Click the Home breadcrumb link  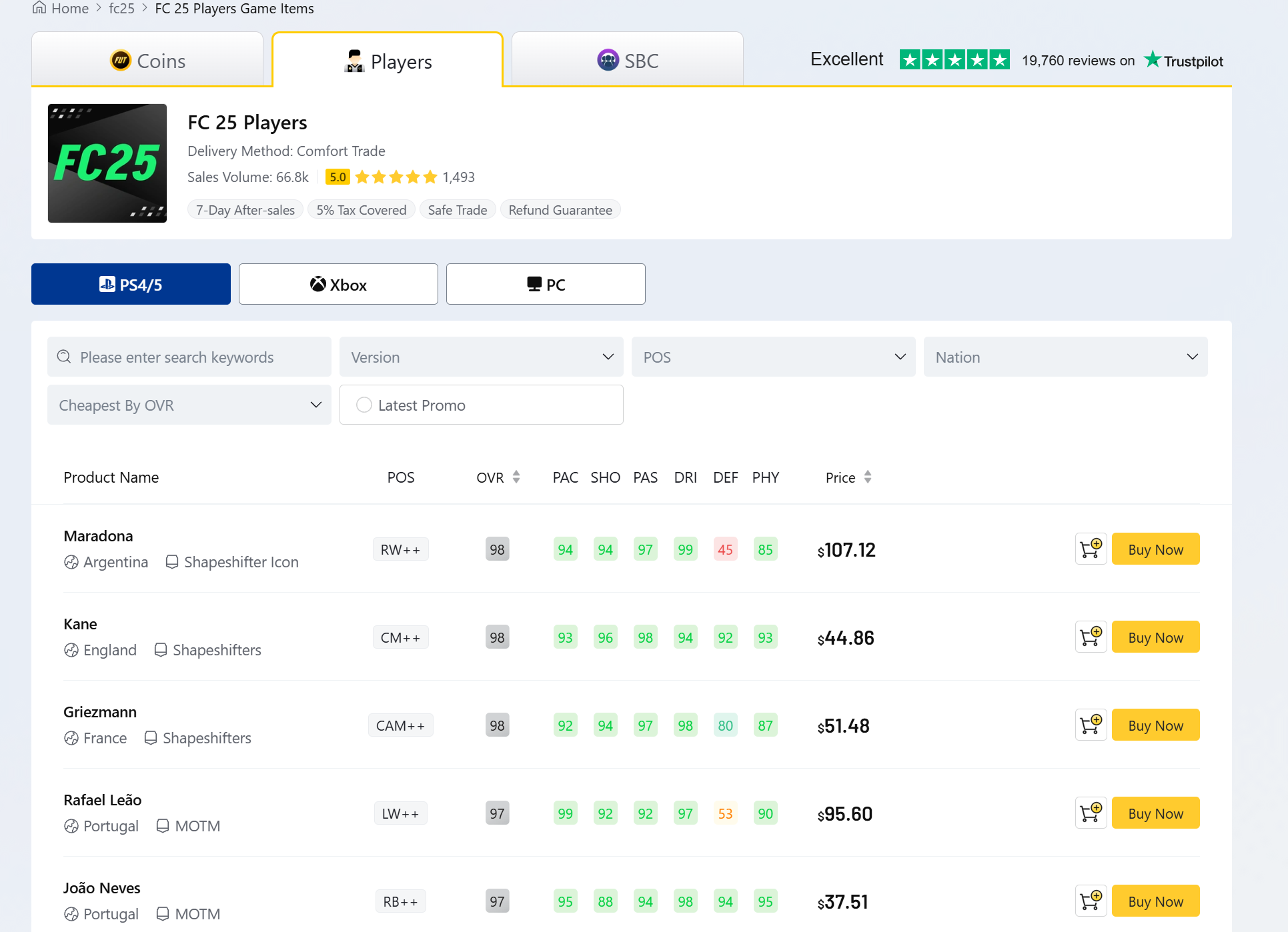pos(70,8)
